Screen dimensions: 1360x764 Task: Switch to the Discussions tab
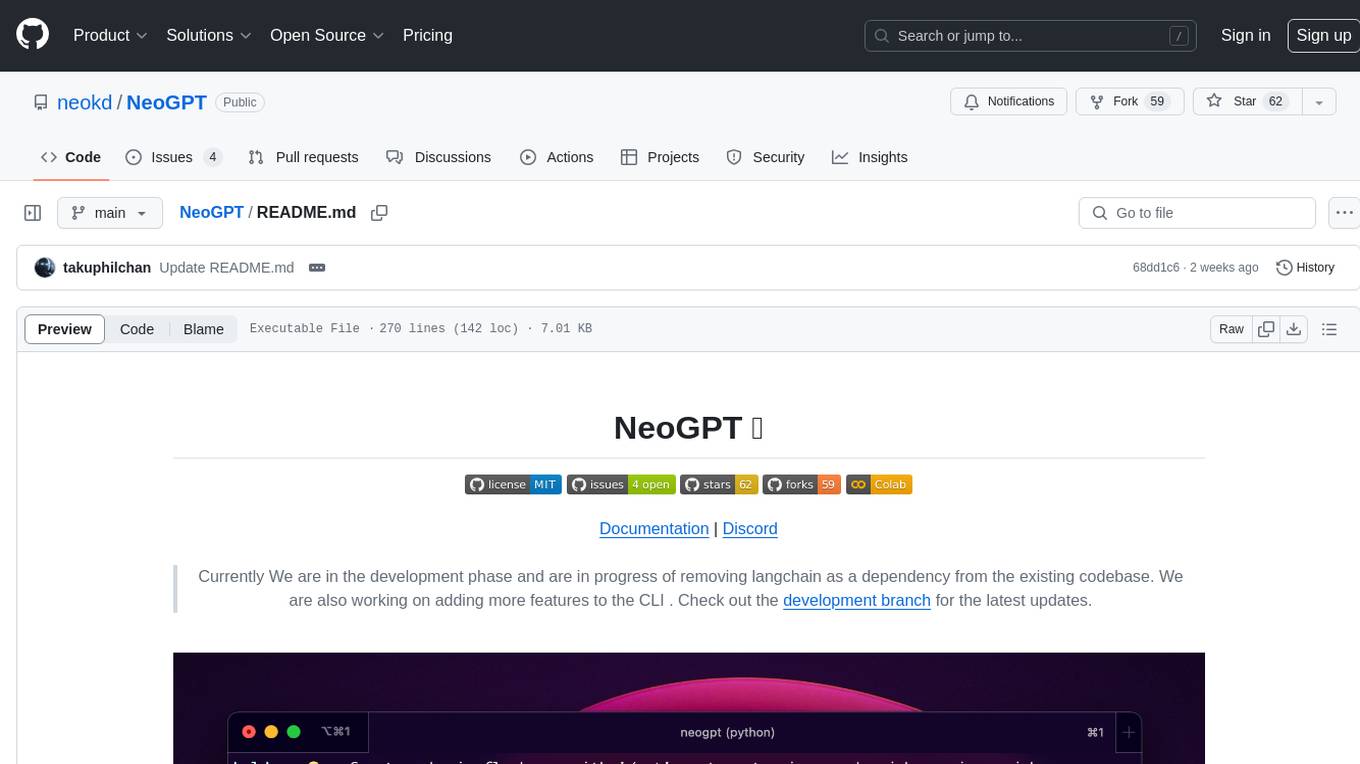pos(439,157)
